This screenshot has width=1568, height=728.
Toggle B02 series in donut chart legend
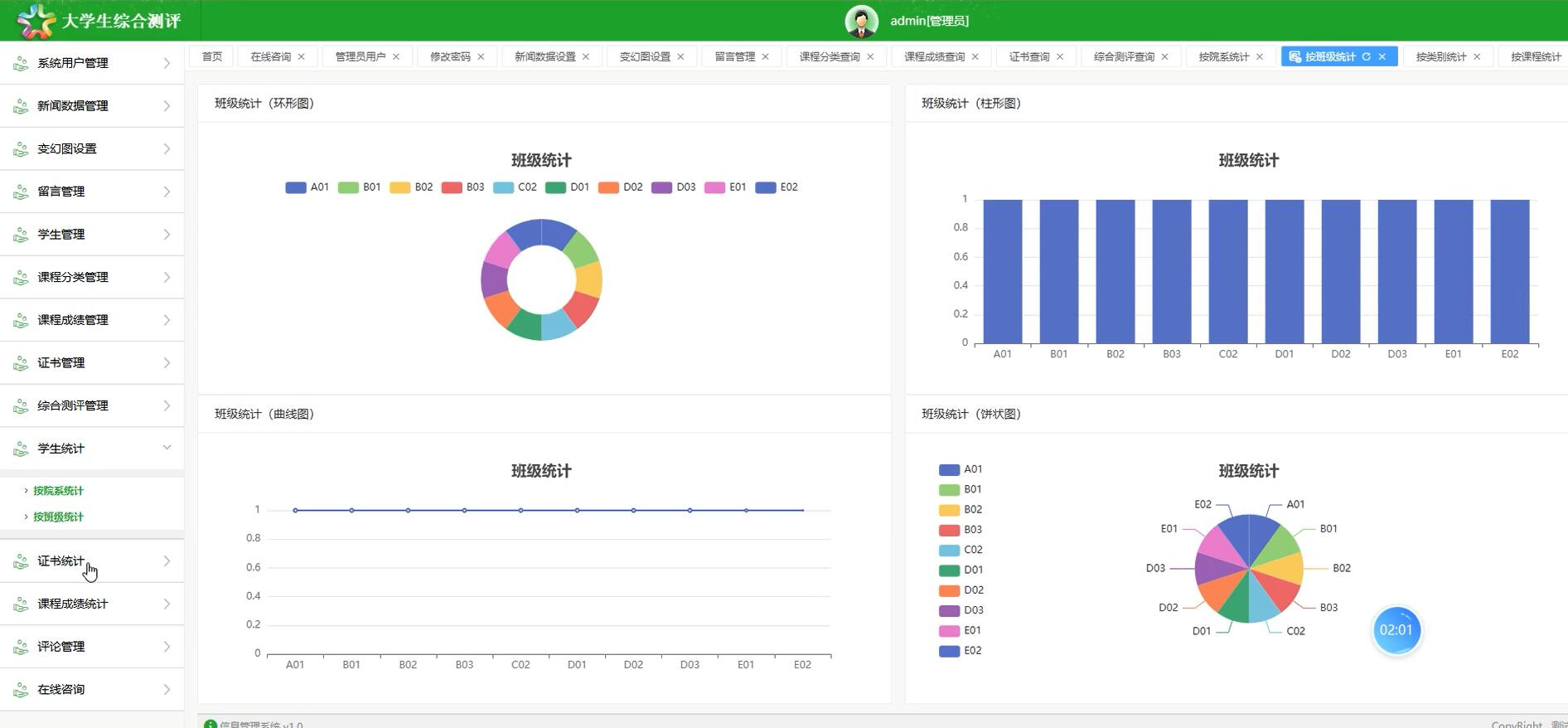[411, 187]
